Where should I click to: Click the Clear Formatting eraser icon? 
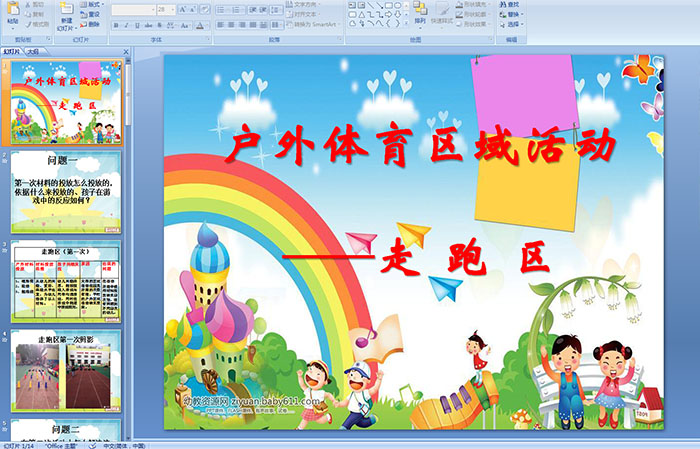(205, 9)
